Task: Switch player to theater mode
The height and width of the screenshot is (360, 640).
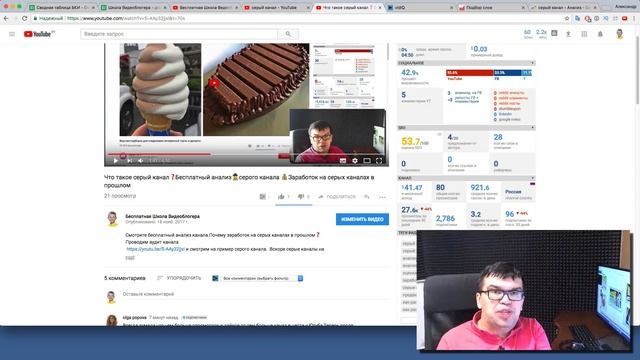Action: tap(367, 161)
